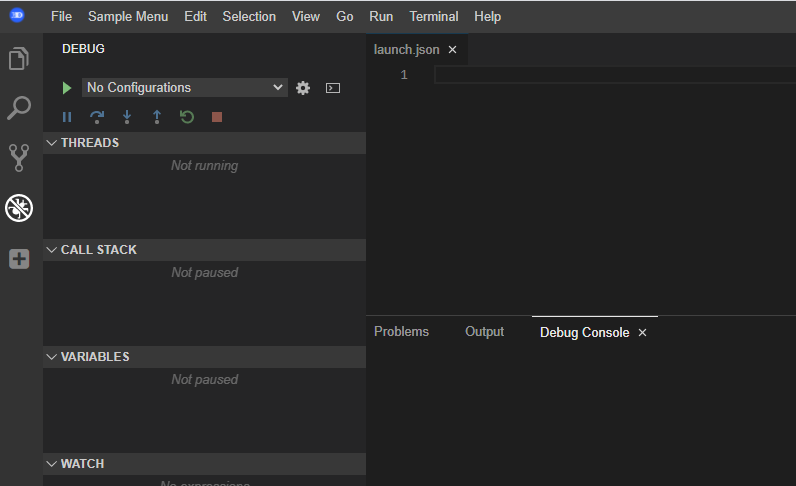This screenshot has width=796, height=486.
Task: Open the Selection menu
Action: [249, 17]
